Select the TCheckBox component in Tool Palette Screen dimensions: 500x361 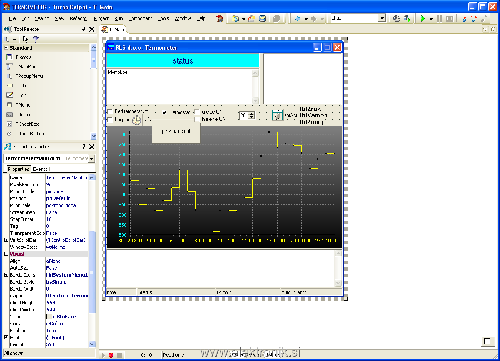(23, 124)
